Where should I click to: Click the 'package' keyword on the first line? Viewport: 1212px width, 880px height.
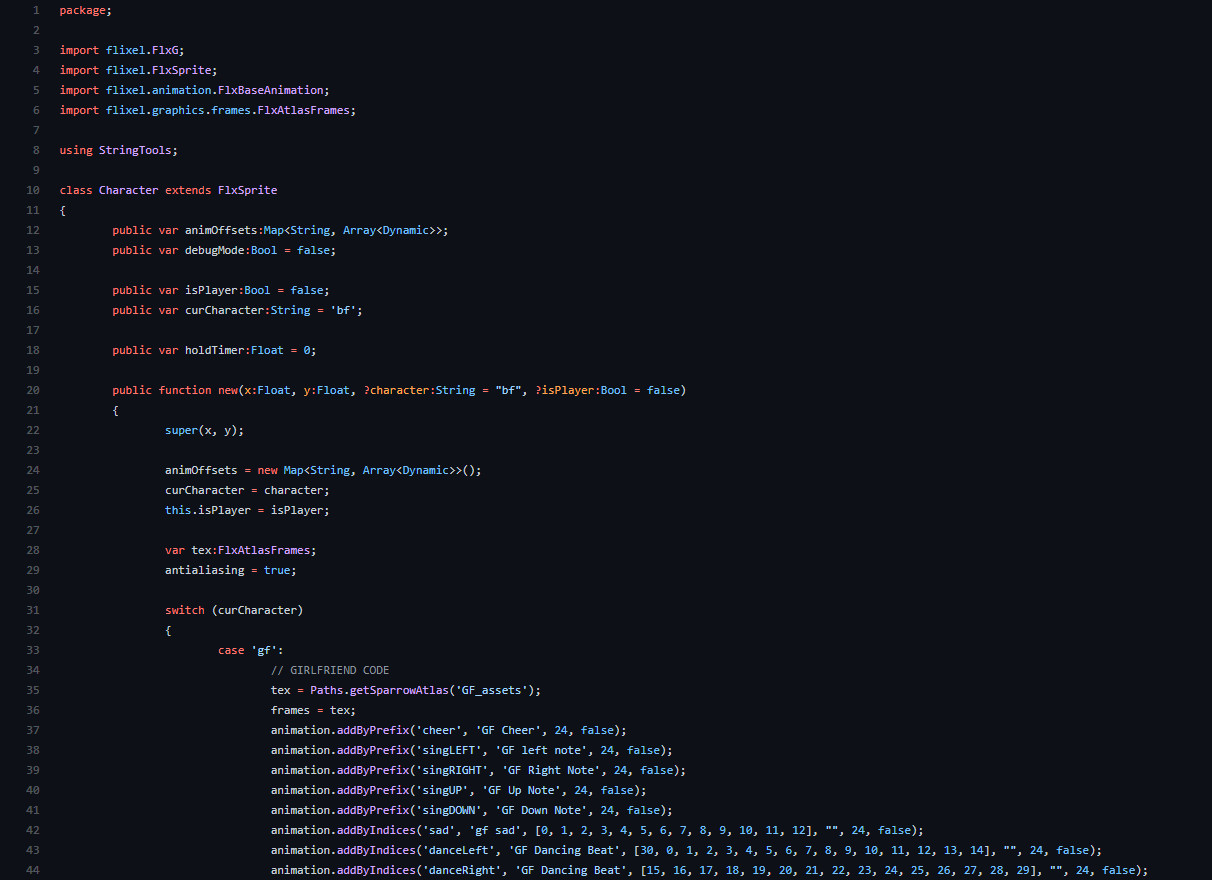[x=82, y=10]
